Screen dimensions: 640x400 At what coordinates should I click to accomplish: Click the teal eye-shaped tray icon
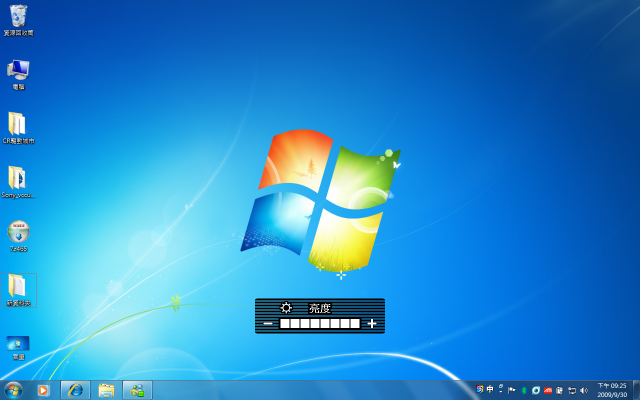click(536, 391)
